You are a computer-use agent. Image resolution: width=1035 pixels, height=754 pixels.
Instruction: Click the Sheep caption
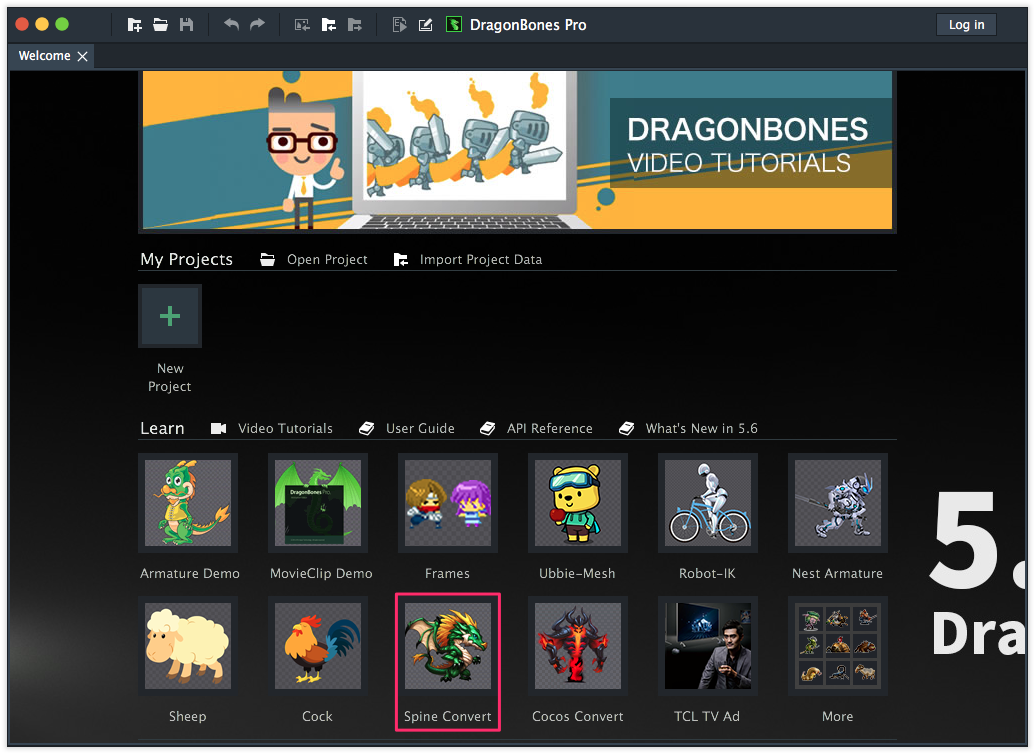coord(187,716)
